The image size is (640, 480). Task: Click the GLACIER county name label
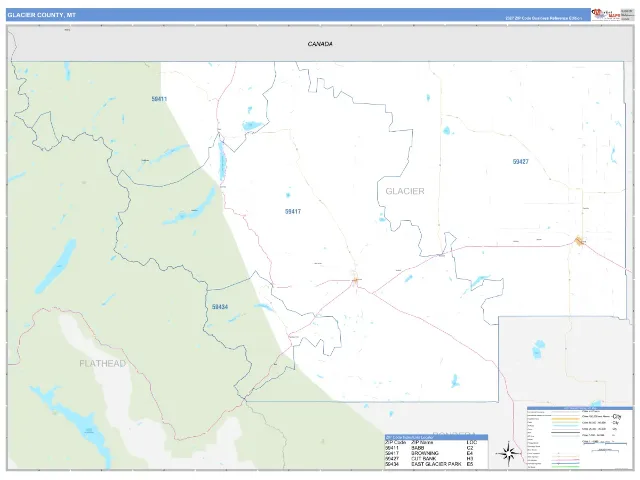click(x=405, y=191)
